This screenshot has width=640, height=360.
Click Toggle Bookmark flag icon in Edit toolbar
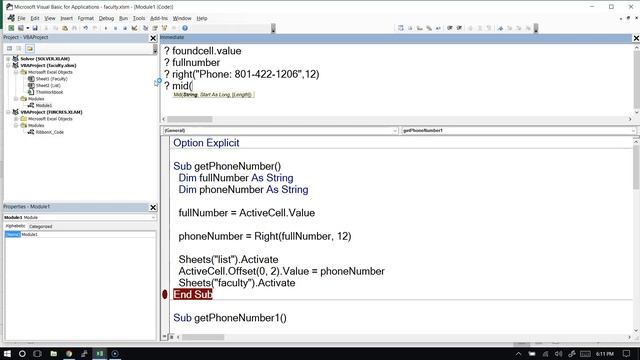coord(500,28)
